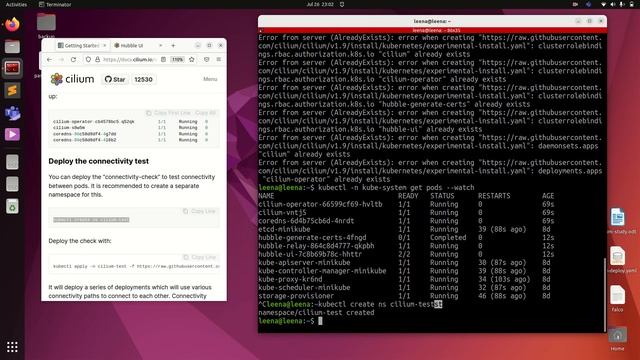Click Copy All above the pod list

(205, 113)
